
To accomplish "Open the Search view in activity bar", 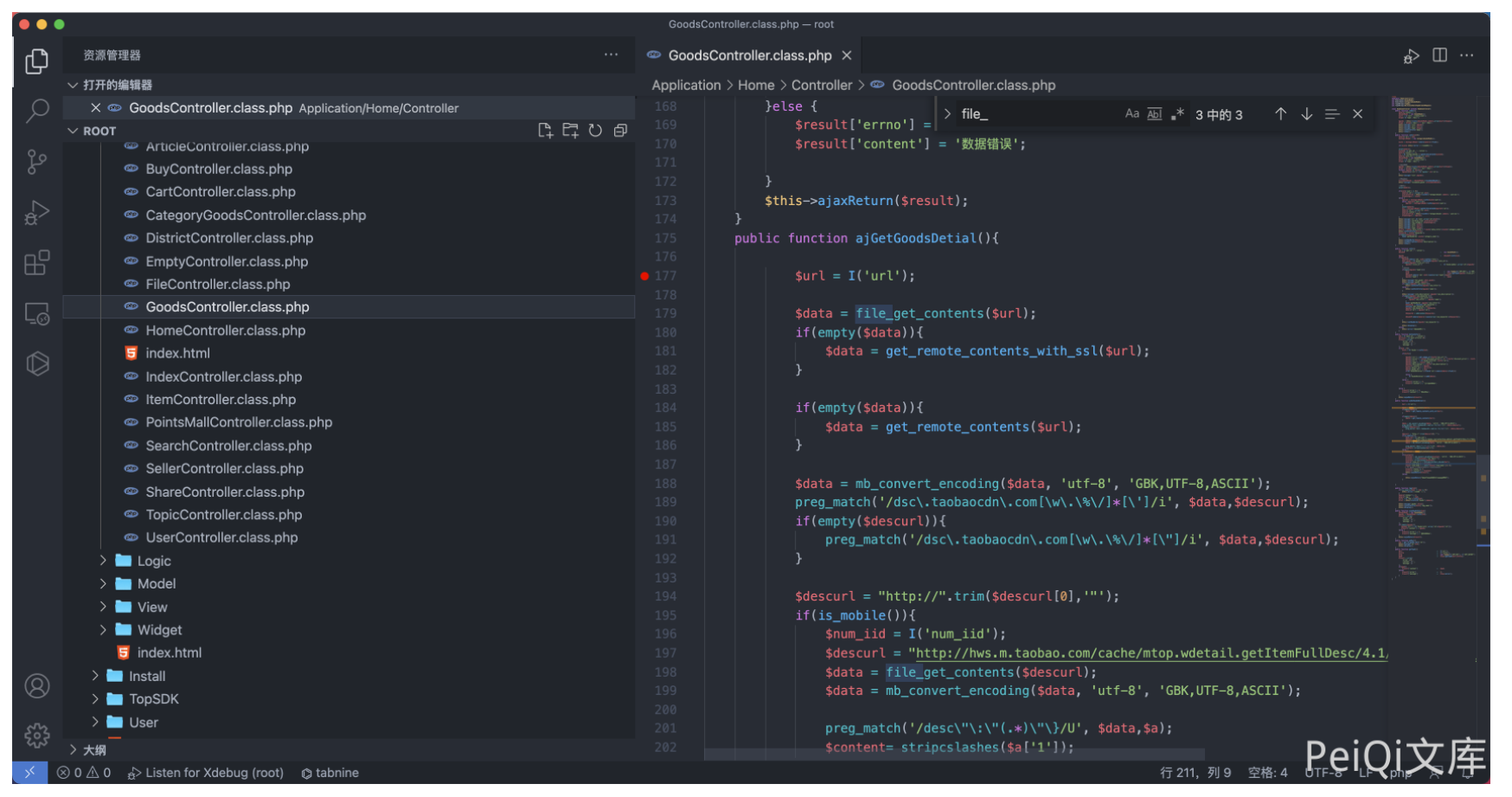I will 36,111.
